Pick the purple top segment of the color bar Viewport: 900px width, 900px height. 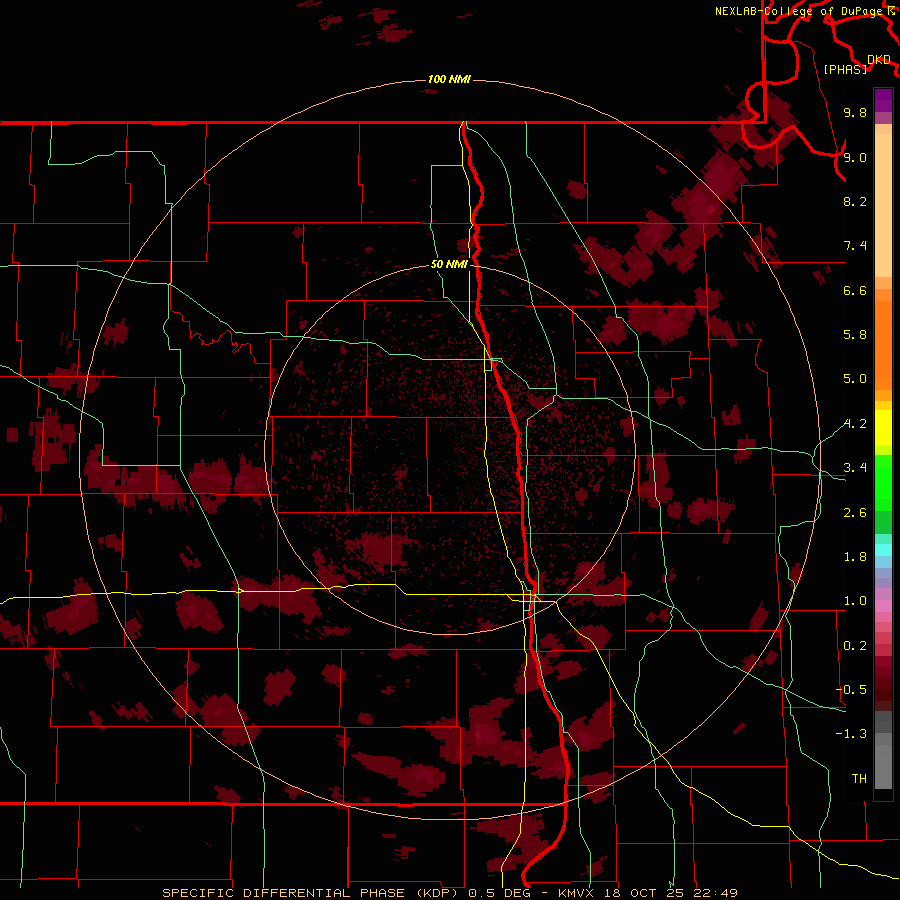pyautogui.click(x=883, y=100)
